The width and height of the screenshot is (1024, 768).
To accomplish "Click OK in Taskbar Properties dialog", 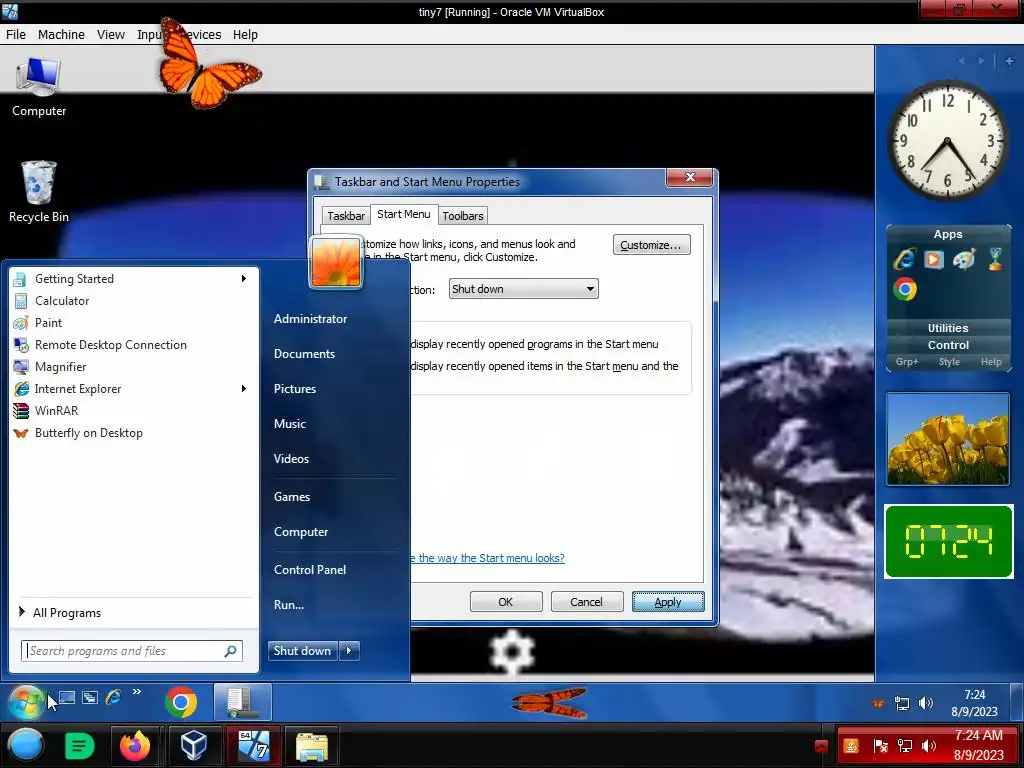I will [505, 601].
